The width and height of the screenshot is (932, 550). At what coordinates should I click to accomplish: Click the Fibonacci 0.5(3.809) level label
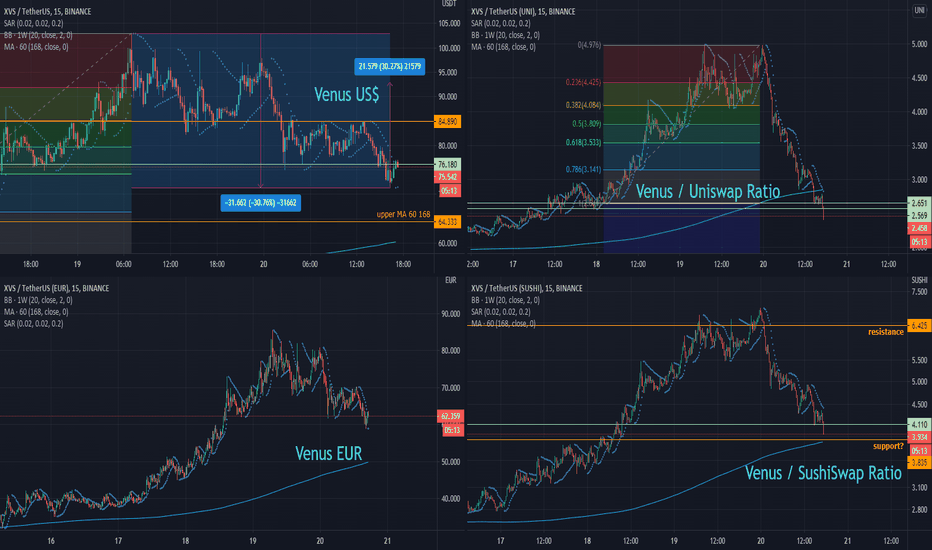pyautogui.click(x=587, y=124)
